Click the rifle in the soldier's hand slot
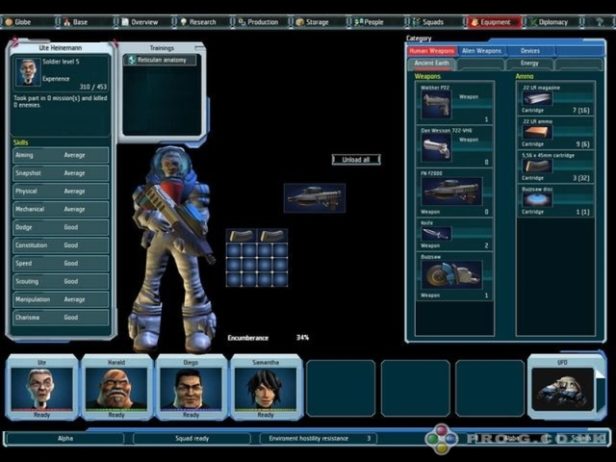 315,198
